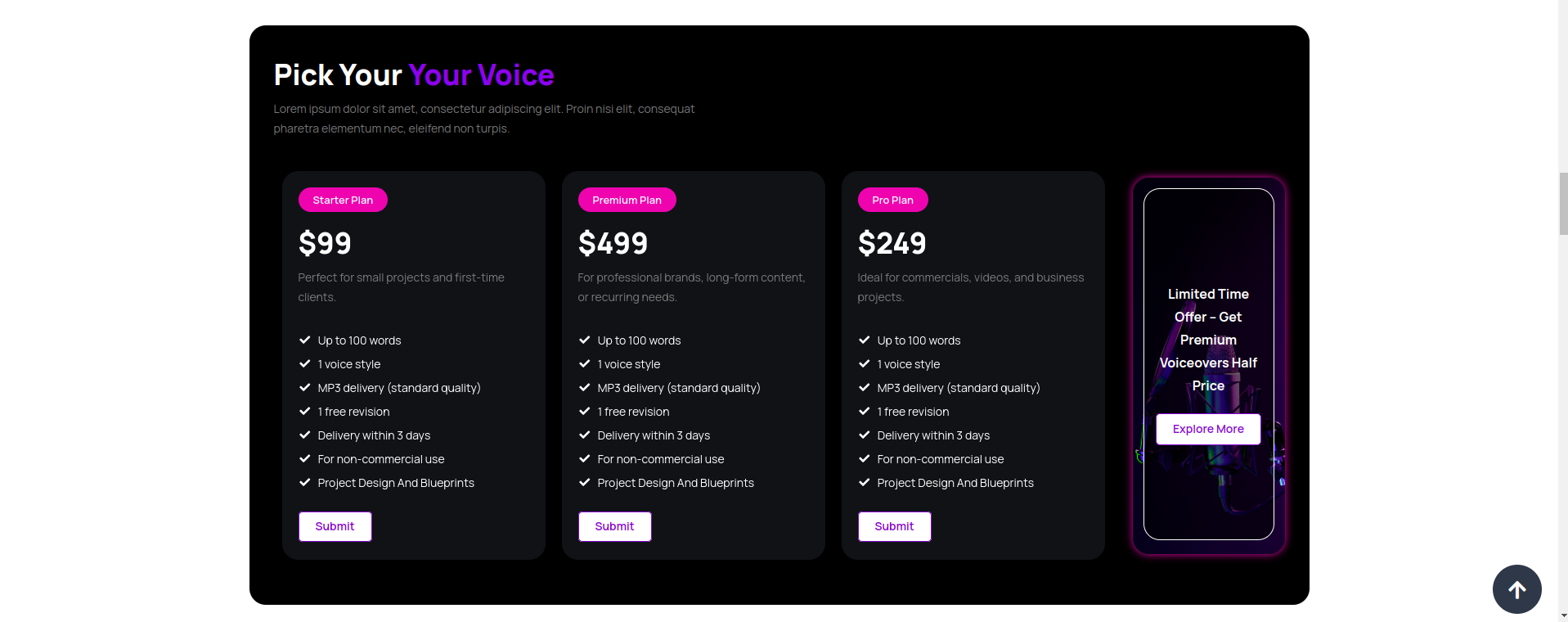Select the Pro Plan badge

point(892,200)
